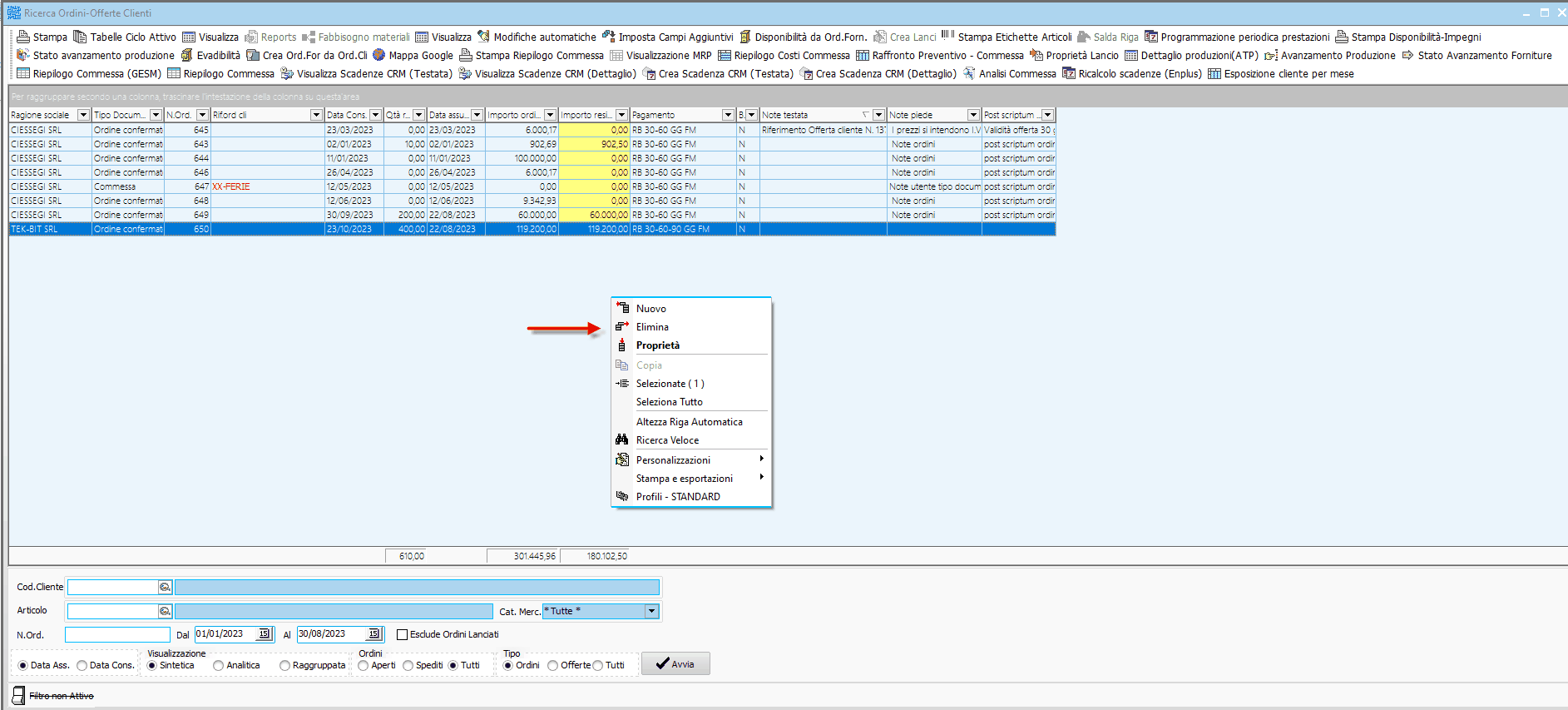Open Ragione sociale column filter dropdown

(x=83, y=115)
